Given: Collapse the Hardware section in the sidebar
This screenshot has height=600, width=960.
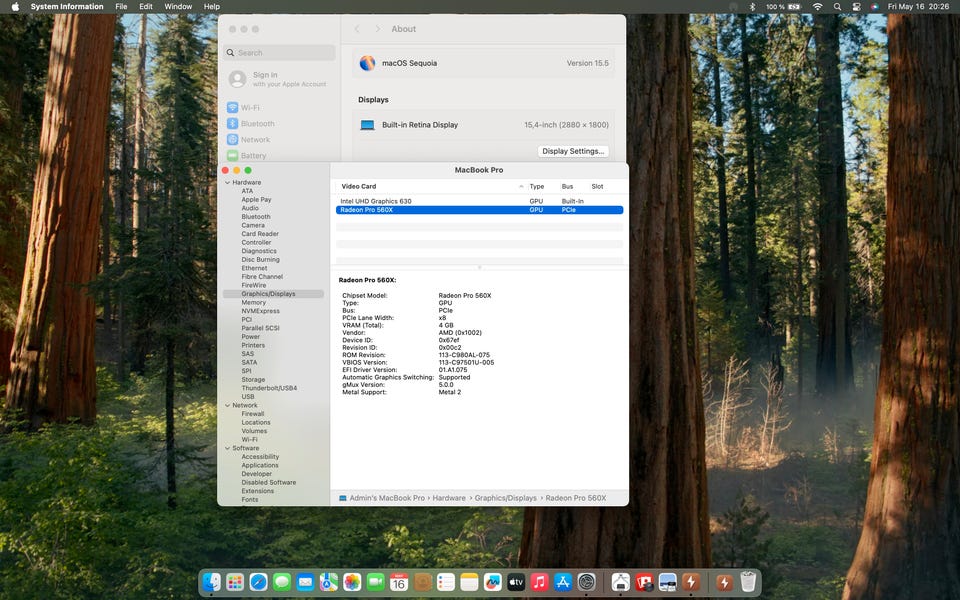Looking at the screenshot, I should (x=227, y=183).
